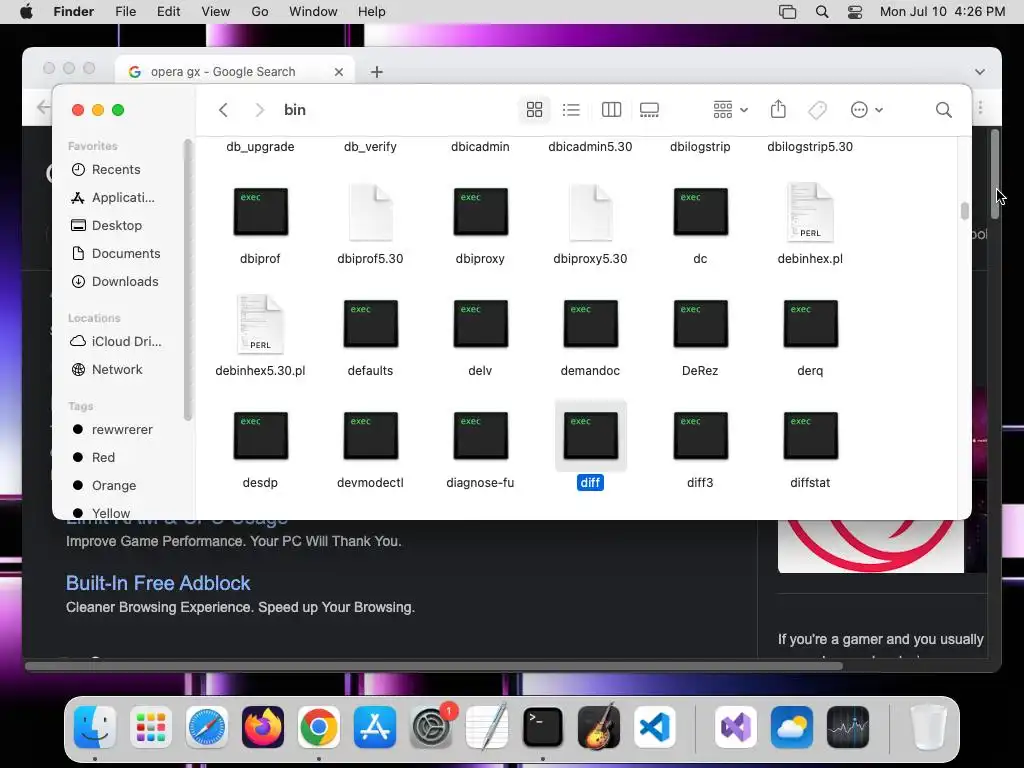
Task: Select the dbiprof exec file
Action: [261, 212]
